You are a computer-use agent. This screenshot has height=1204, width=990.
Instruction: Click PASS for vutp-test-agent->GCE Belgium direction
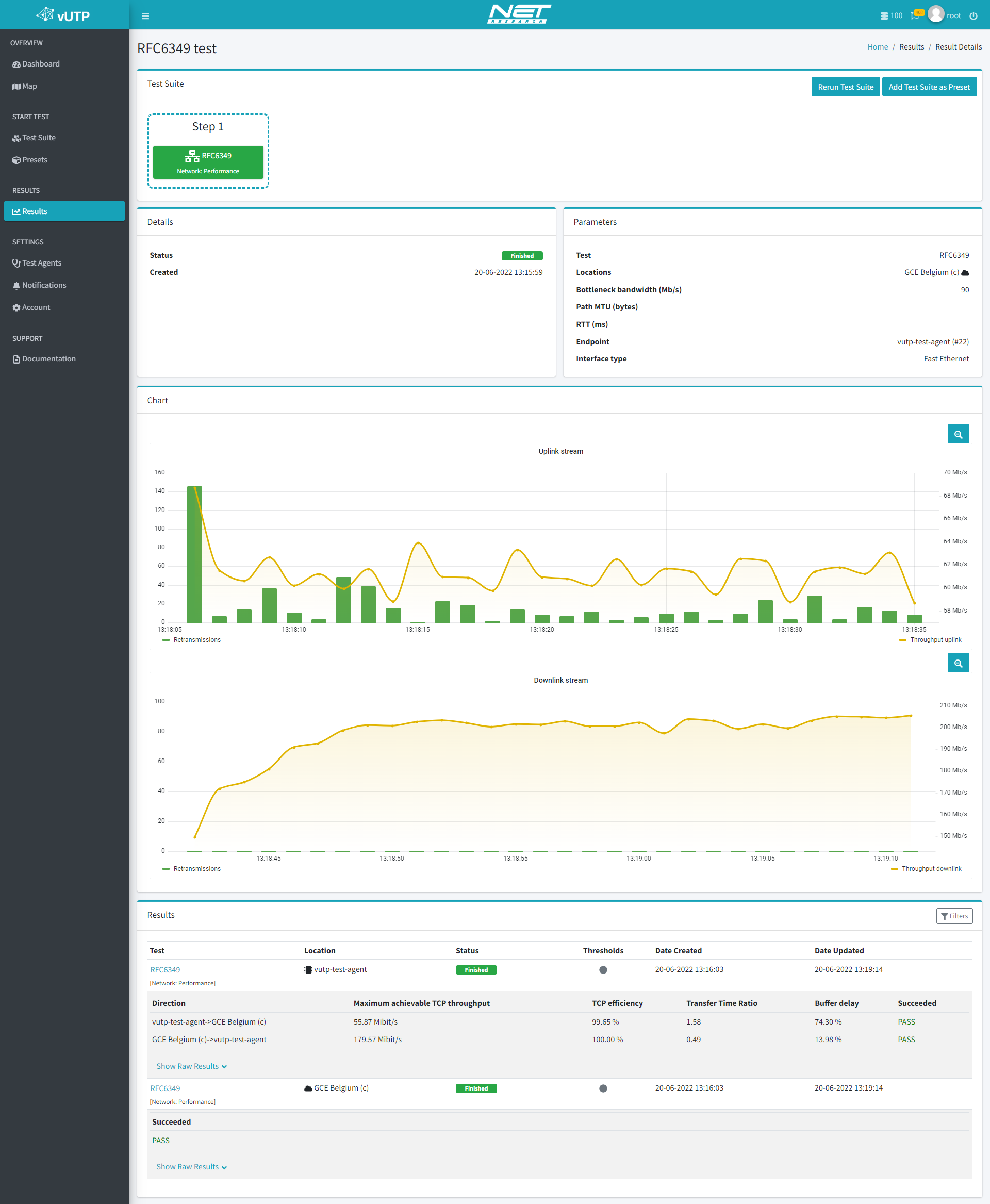pos(906,1022)
